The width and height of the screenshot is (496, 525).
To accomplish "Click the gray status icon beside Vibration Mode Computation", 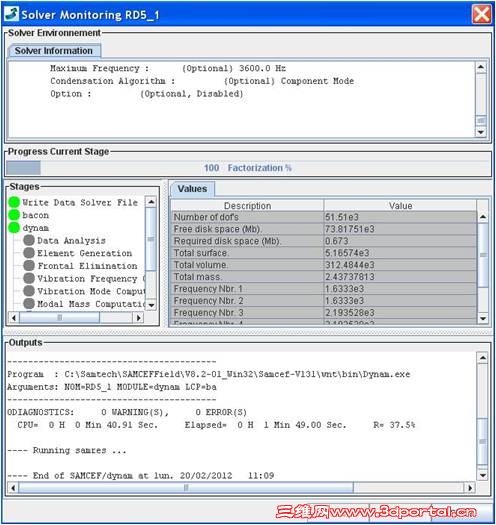I will click(x=29, y=291).
